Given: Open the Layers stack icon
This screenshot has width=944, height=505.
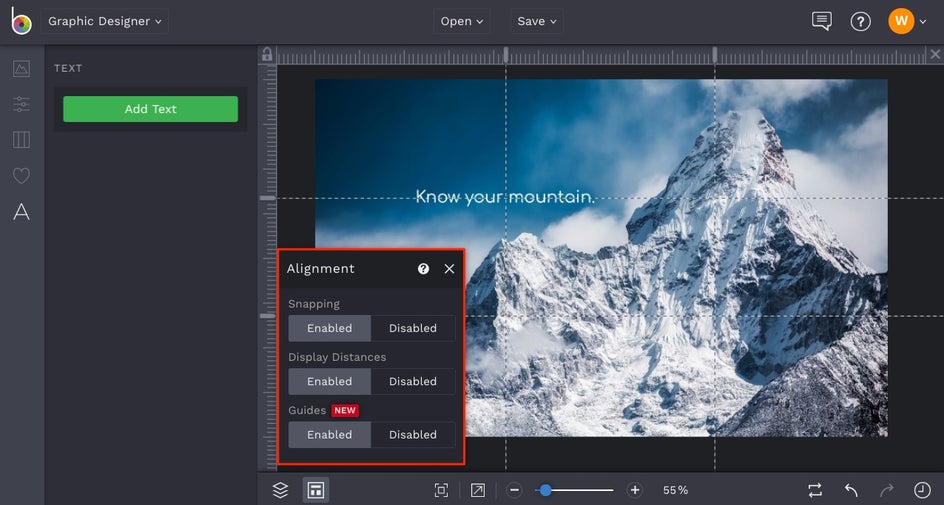Looking at the screenshot, I should (281, 490).
